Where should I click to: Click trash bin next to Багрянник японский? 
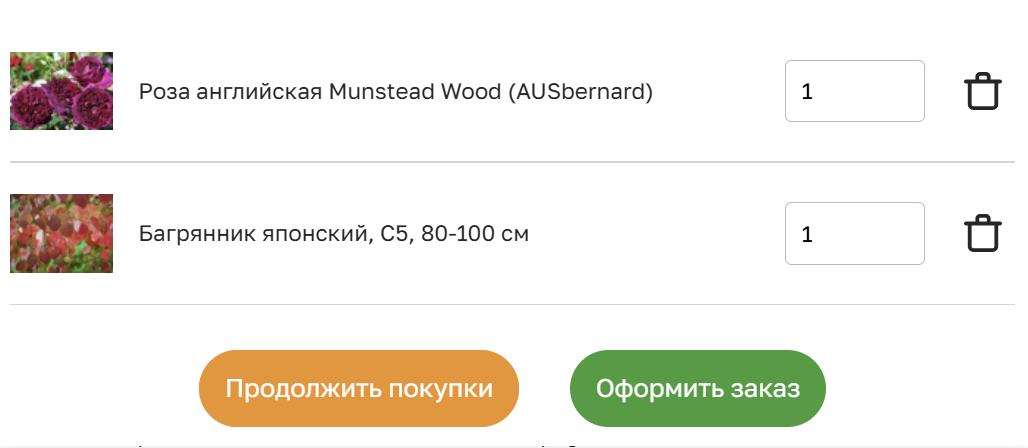(x=982, y=234)
